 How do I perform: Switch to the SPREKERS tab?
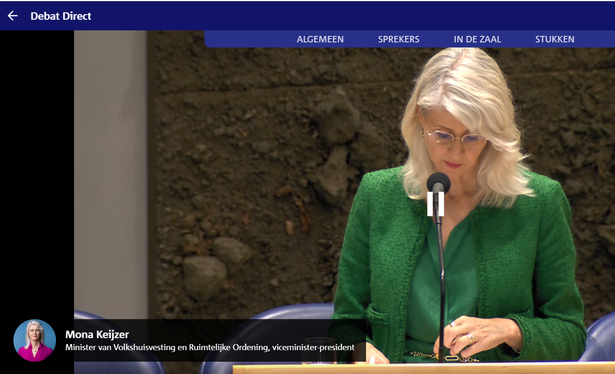point(398,39)
